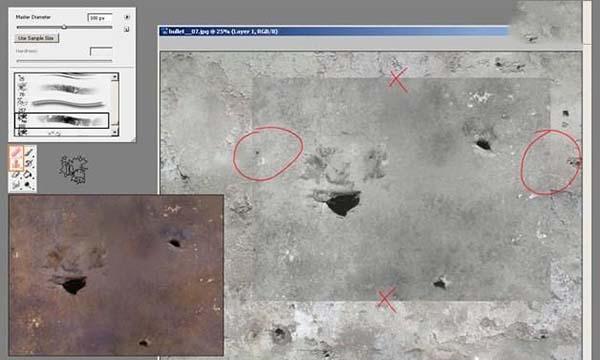Pick the Paint Bucket tool
The width and height of the screenshot is (600, 360).
tap(29, 175)
